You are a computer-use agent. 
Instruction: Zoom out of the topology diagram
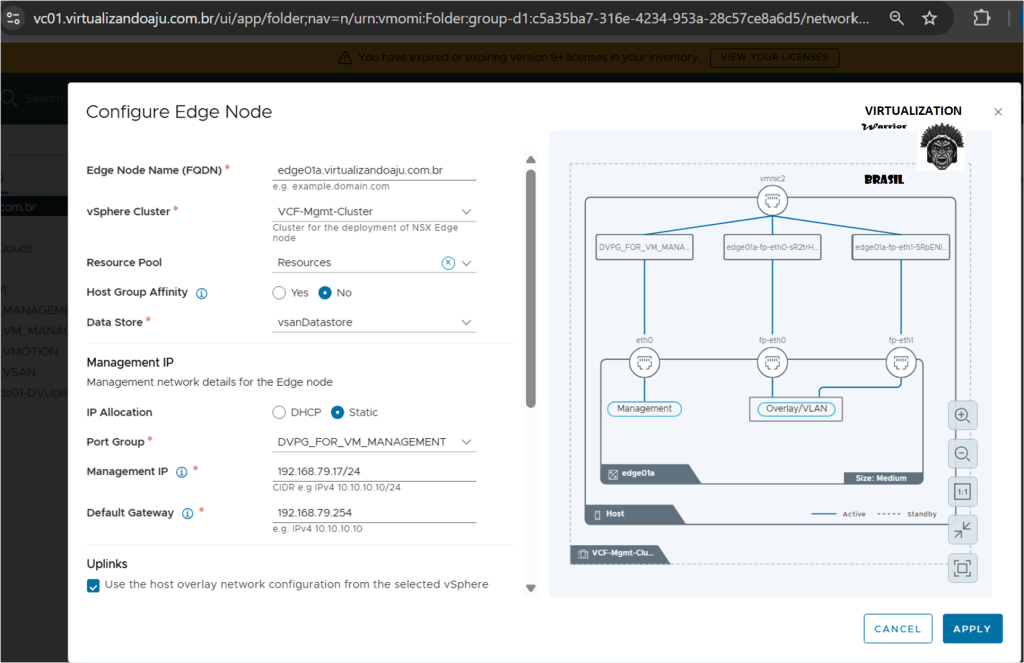tap(962, 453)
